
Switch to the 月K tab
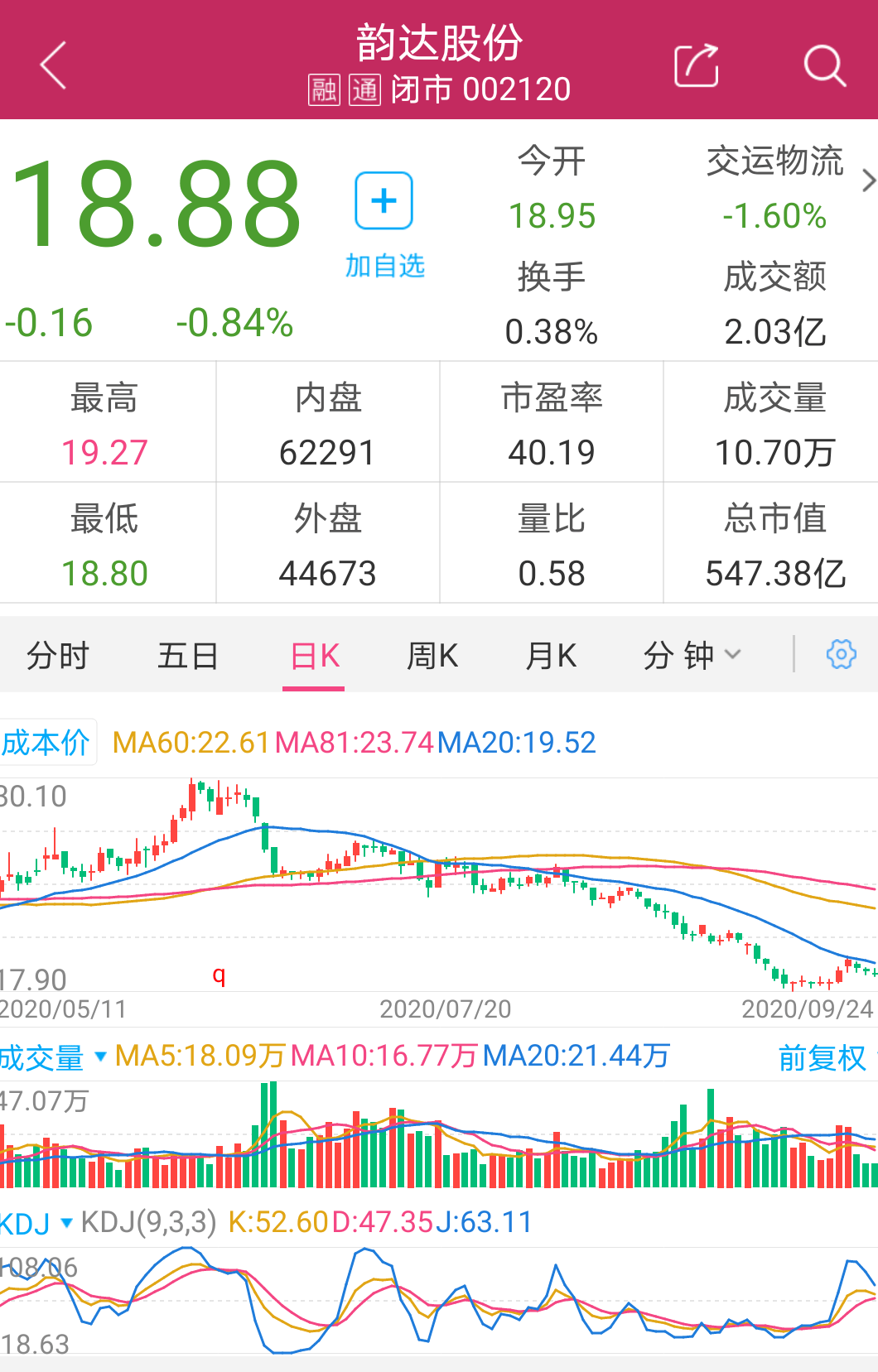tap(551, 655)
